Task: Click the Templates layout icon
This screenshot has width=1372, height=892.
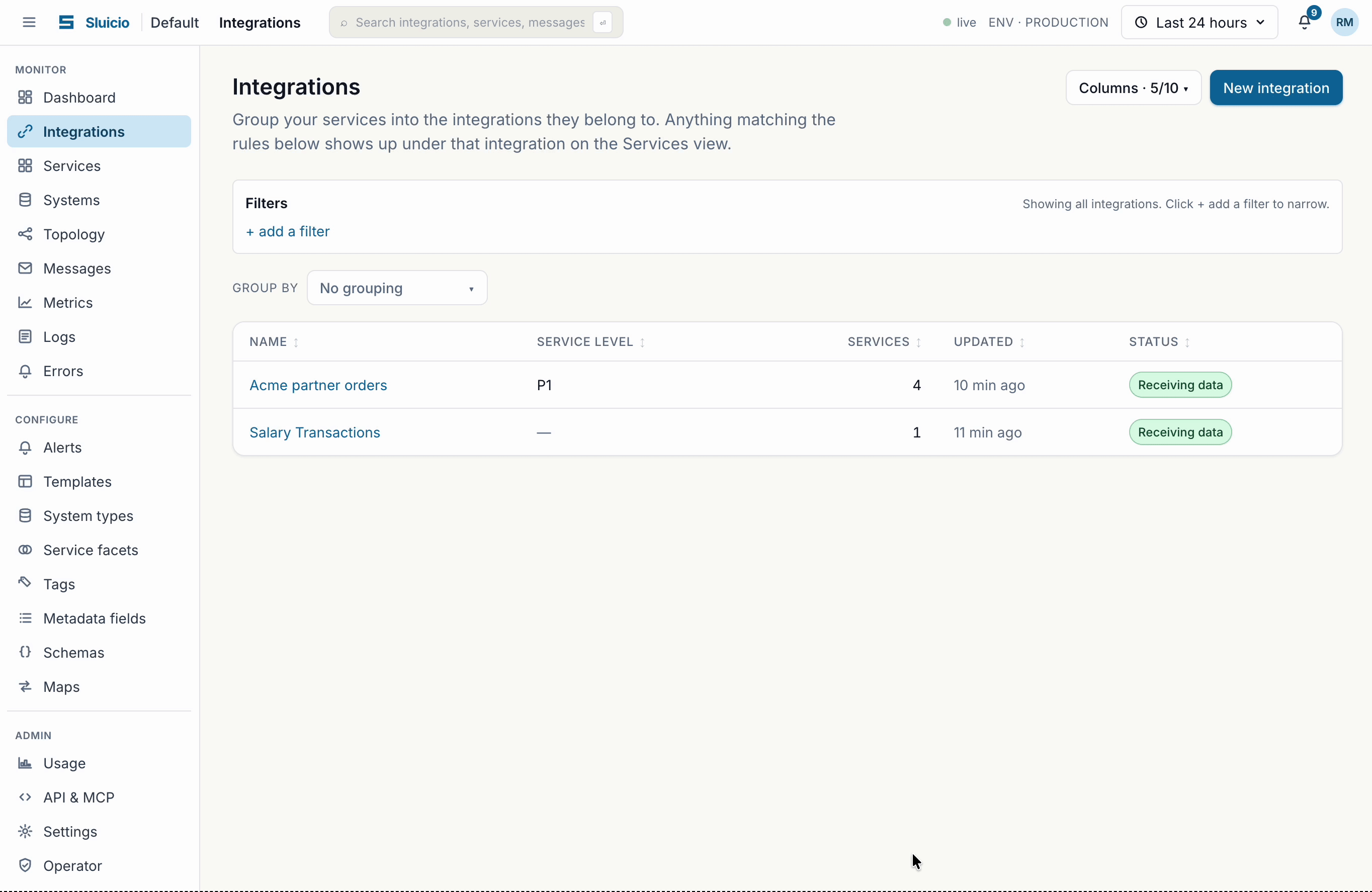Action: click(25, 482)
